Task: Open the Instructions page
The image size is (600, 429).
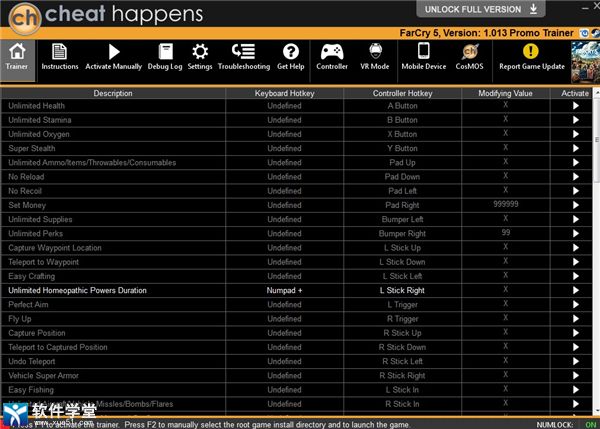Action: pos(60,57)
